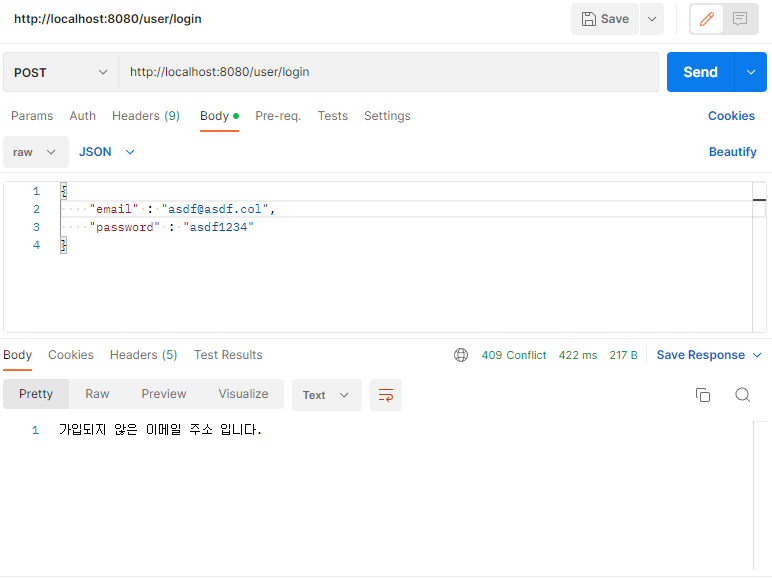772x578 pixels.
Task: Open the Pre-req. tab
Action: point(278,116)
